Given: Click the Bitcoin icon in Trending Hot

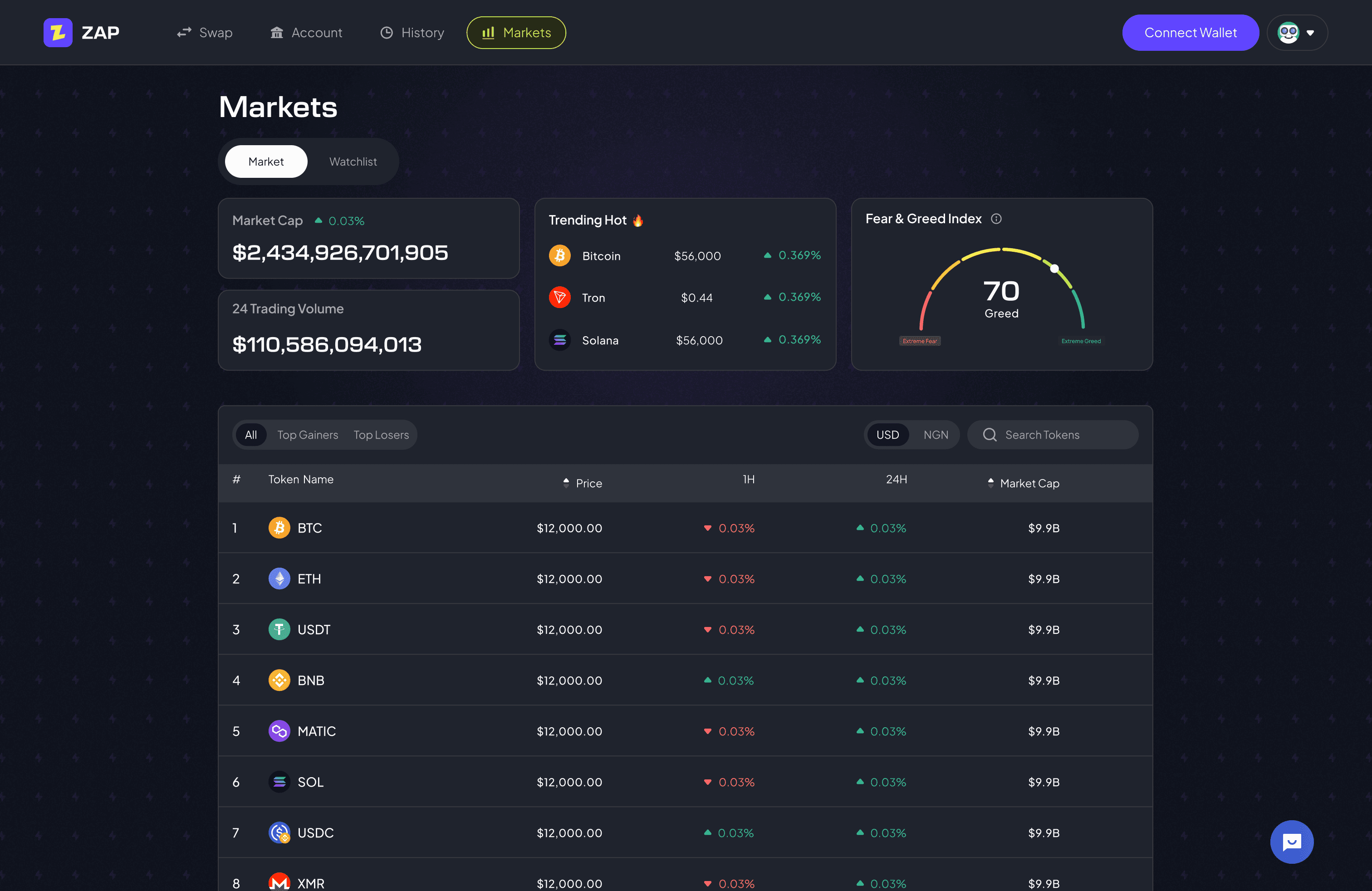Looking at the screenshot, I should 559,255.
